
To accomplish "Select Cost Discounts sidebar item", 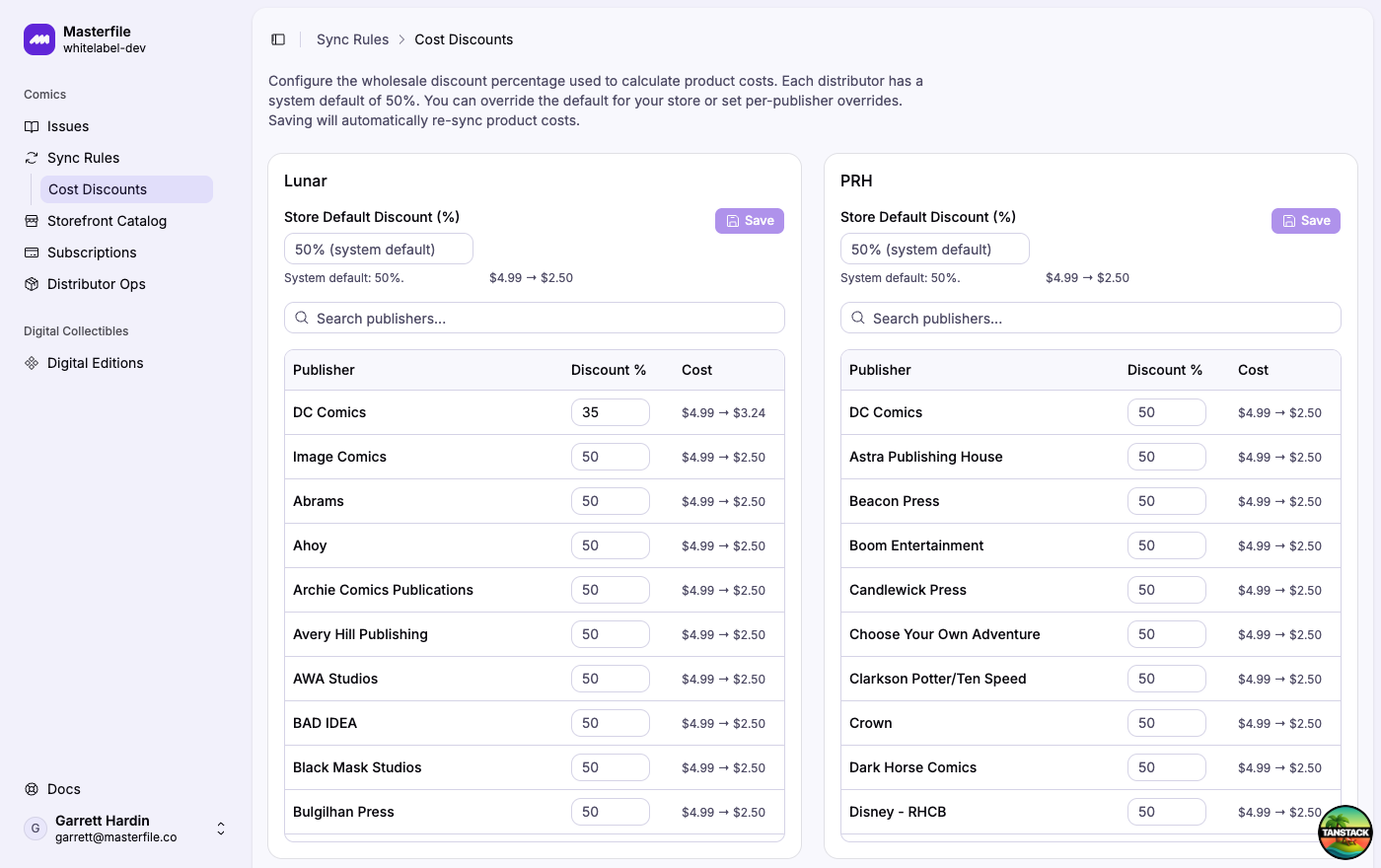I will 126,189.
